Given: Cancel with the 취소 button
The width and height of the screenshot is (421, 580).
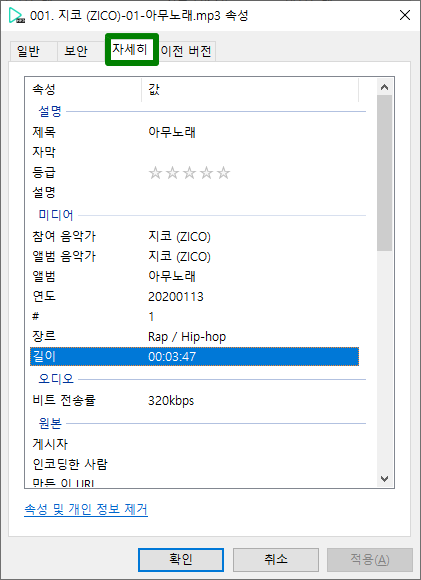Looking at the screenshot, I should [x=276, y=560].
